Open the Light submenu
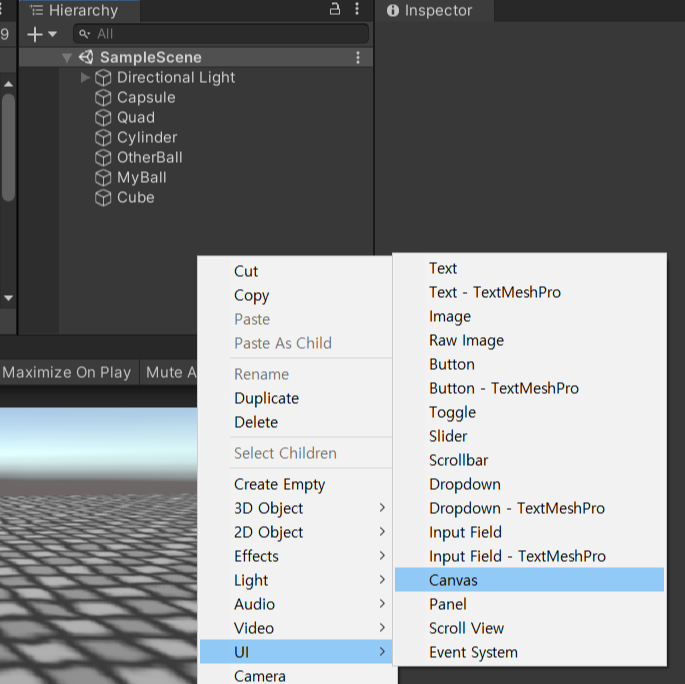This screenshot has width=685, height=684. pyautogui.click(x=296, y=580)
